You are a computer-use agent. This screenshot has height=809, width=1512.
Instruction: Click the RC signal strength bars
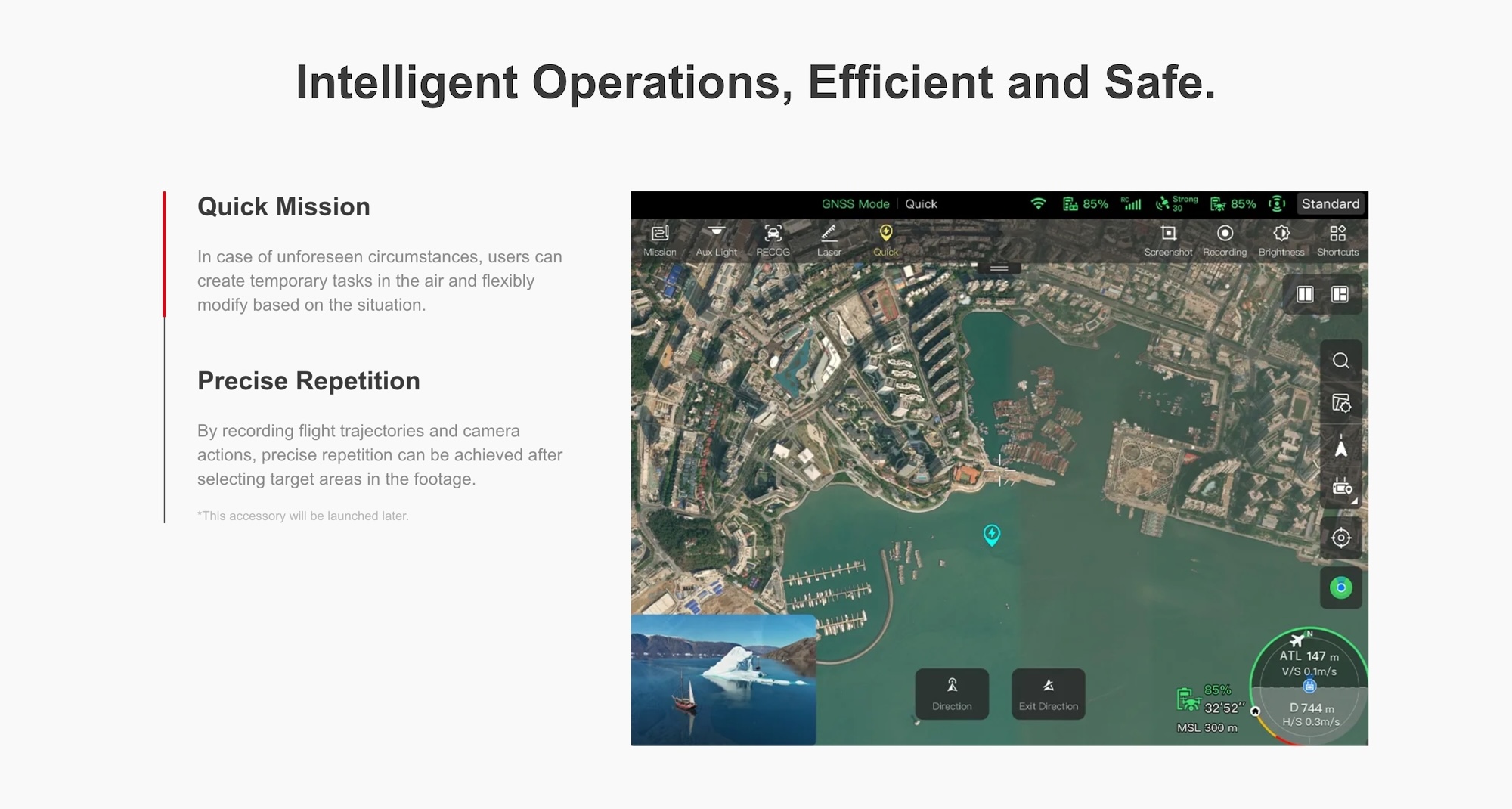coord(1131,203)
